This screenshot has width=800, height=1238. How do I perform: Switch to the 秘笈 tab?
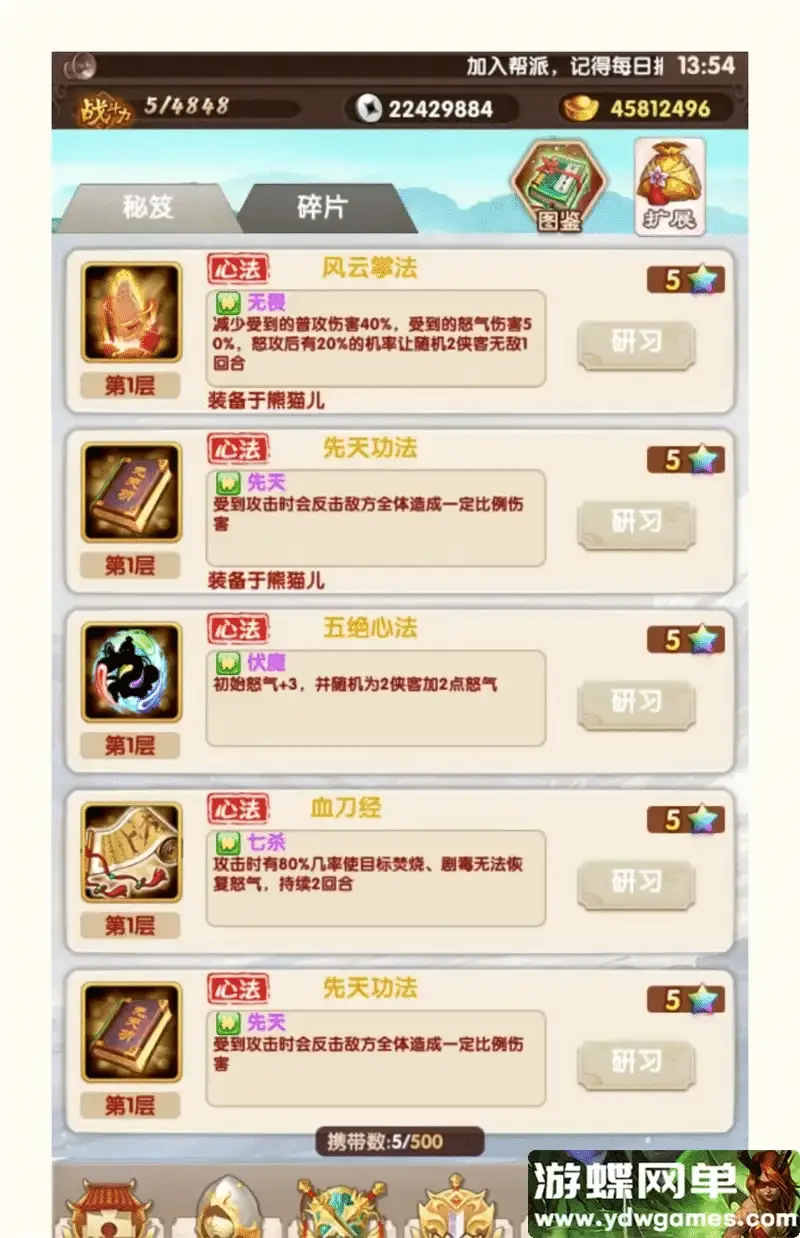coord(148,208)
